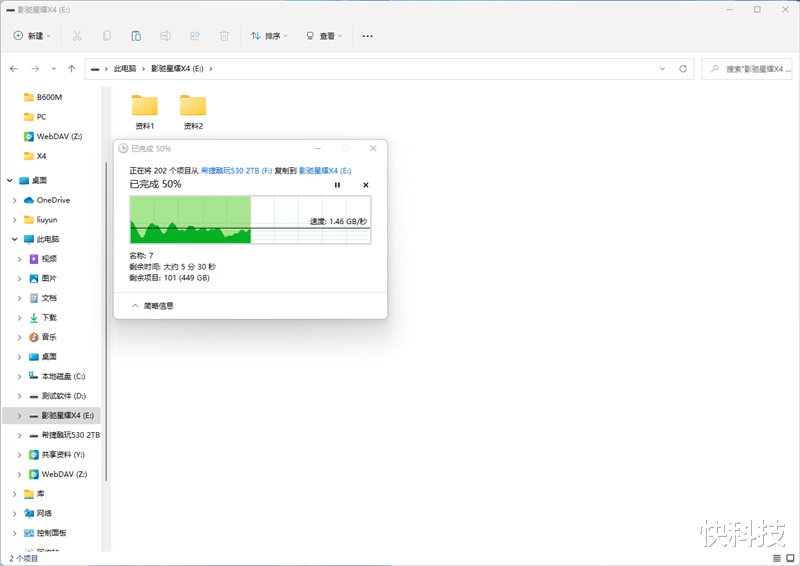800x566 pixels.
Task: Cancel the copy with the X button
Action: [365, 185]
